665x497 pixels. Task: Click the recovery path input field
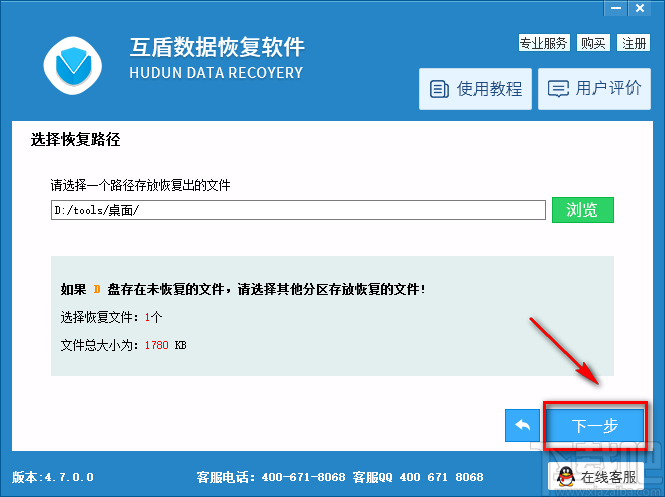coord(298,210)
